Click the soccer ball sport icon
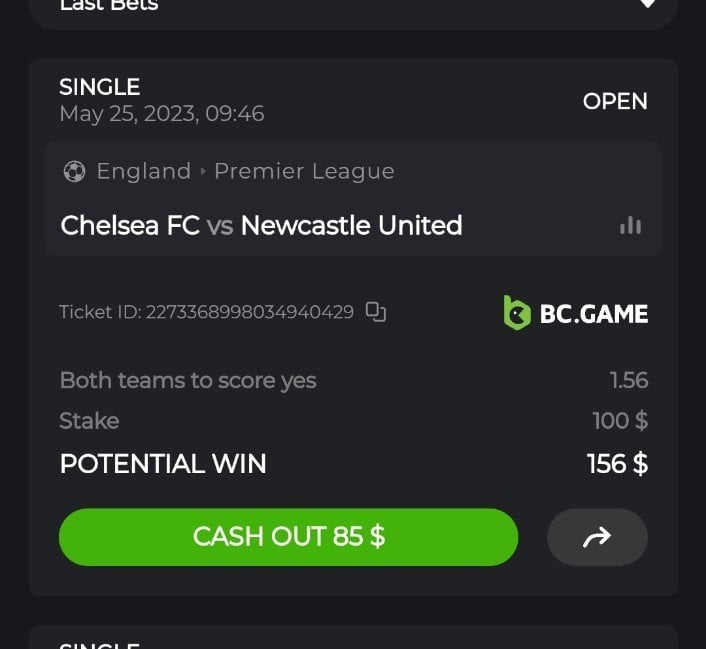 coord(74,171)
